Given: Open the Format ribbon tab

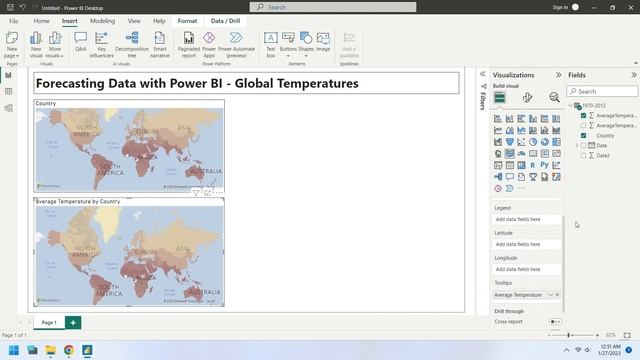Looking at the screenshot, I should click(187, 21).
